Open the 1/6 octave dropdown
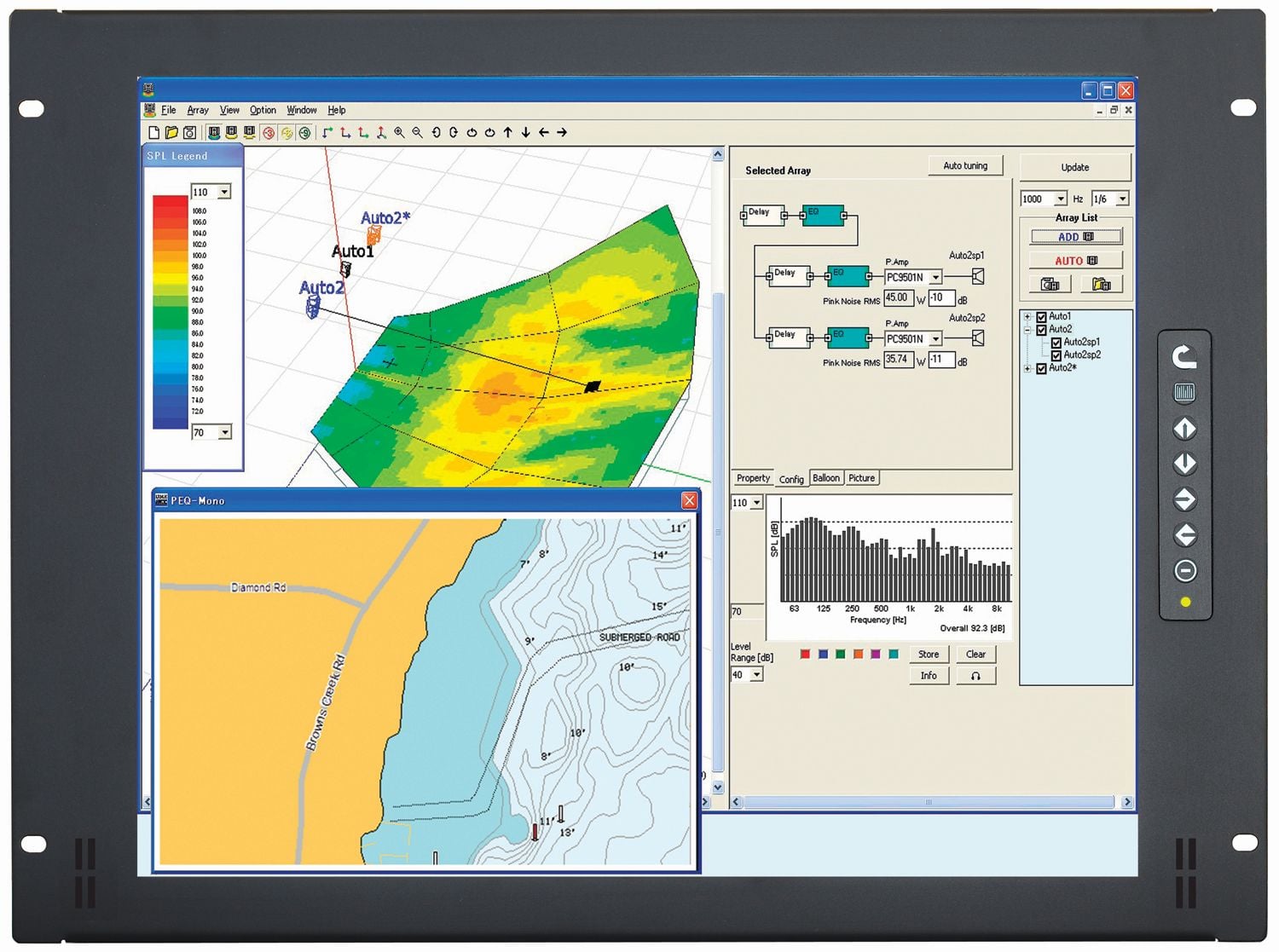 1122,199
